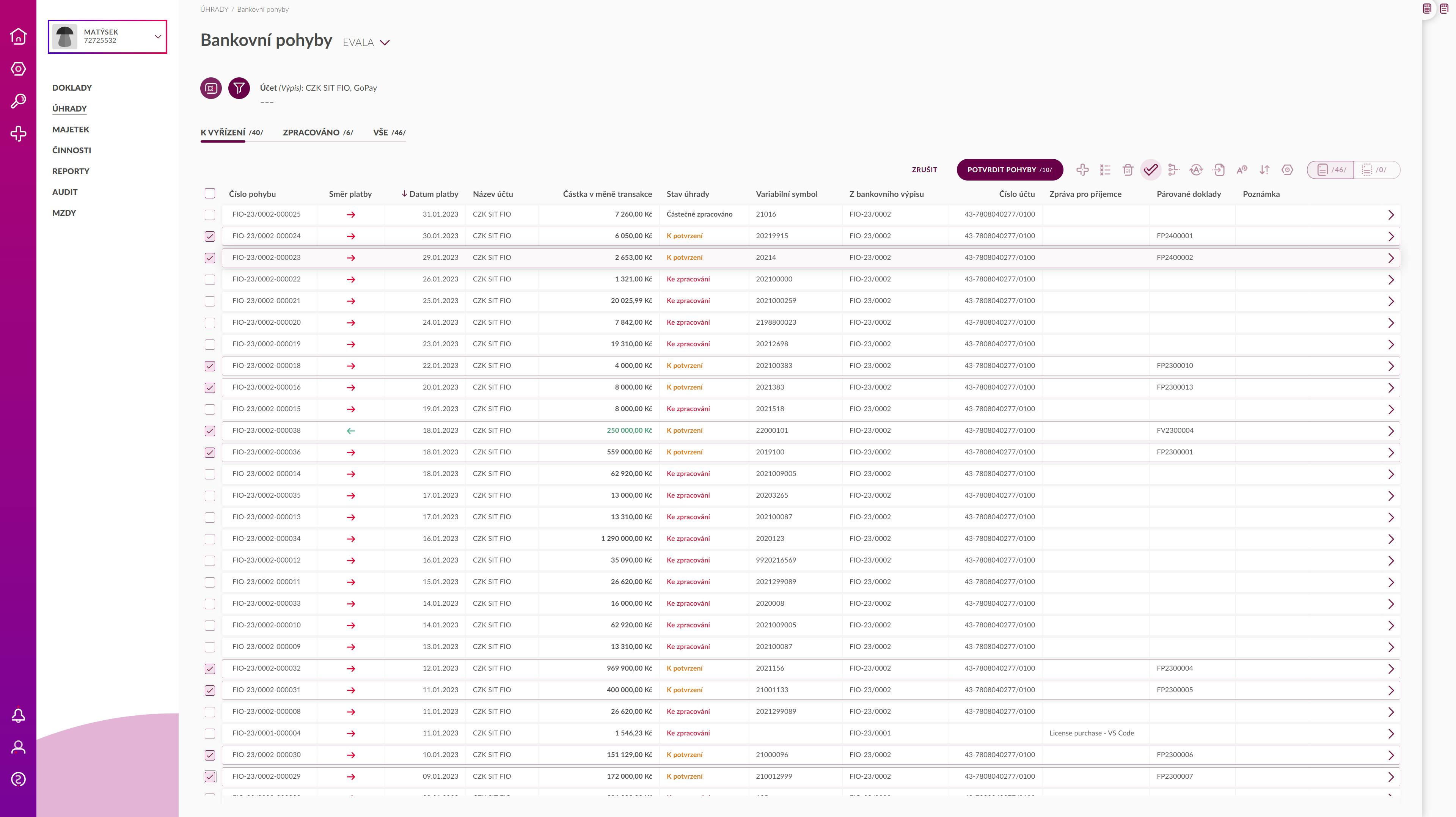Sort by the Číslo pohybu column header
This screenshot has width=1456, height=817.
(x=252, y=194)
